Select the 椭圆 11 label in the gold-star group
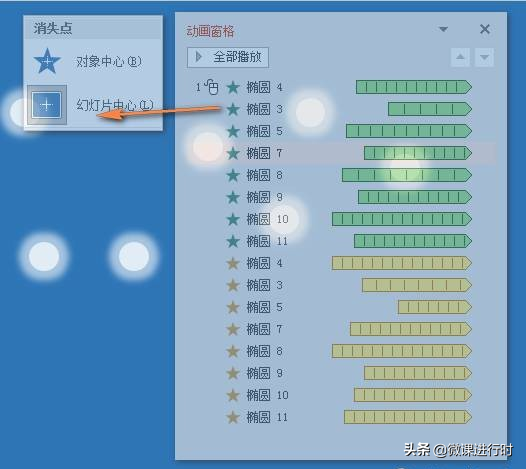Screen dimensions: 526x469 pos(267,418)
